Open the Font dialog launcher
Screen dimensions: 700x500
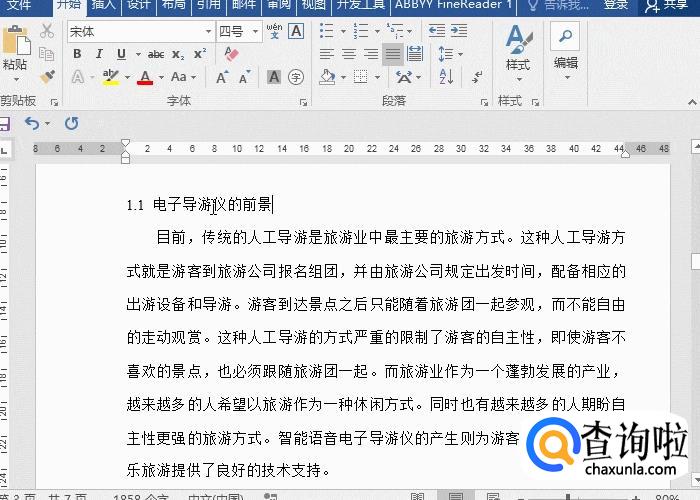[303, 103]
